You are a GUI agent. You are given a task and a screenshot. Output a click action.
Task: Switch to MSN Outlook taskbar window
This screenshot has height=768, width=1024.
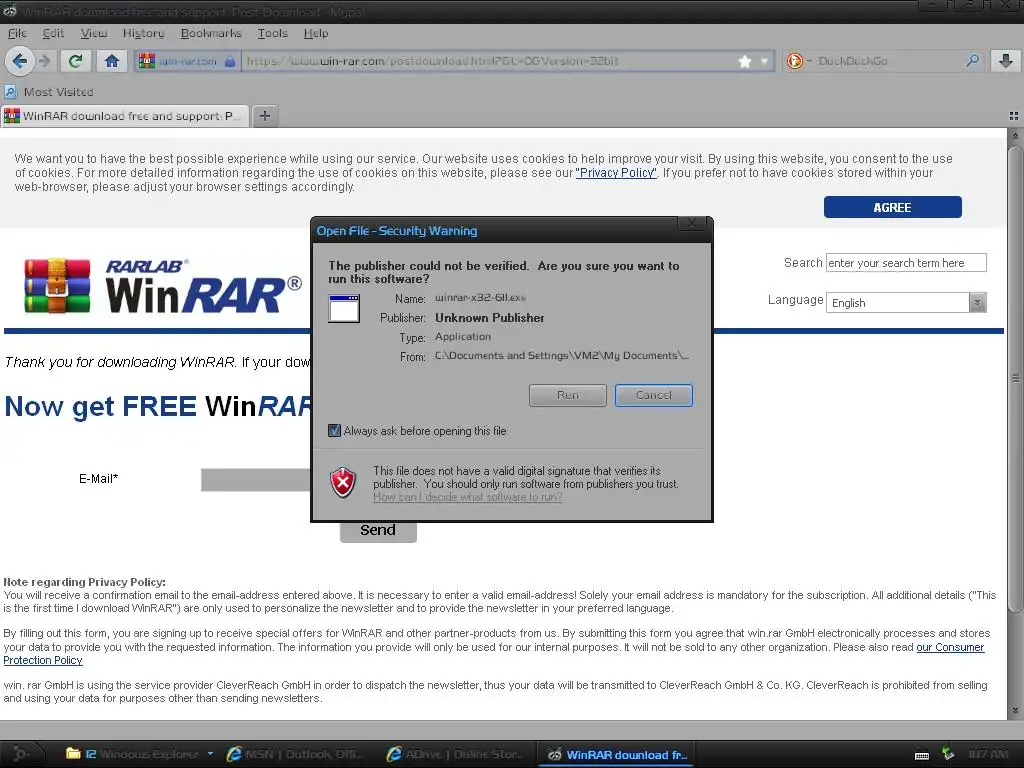point(295,754)
